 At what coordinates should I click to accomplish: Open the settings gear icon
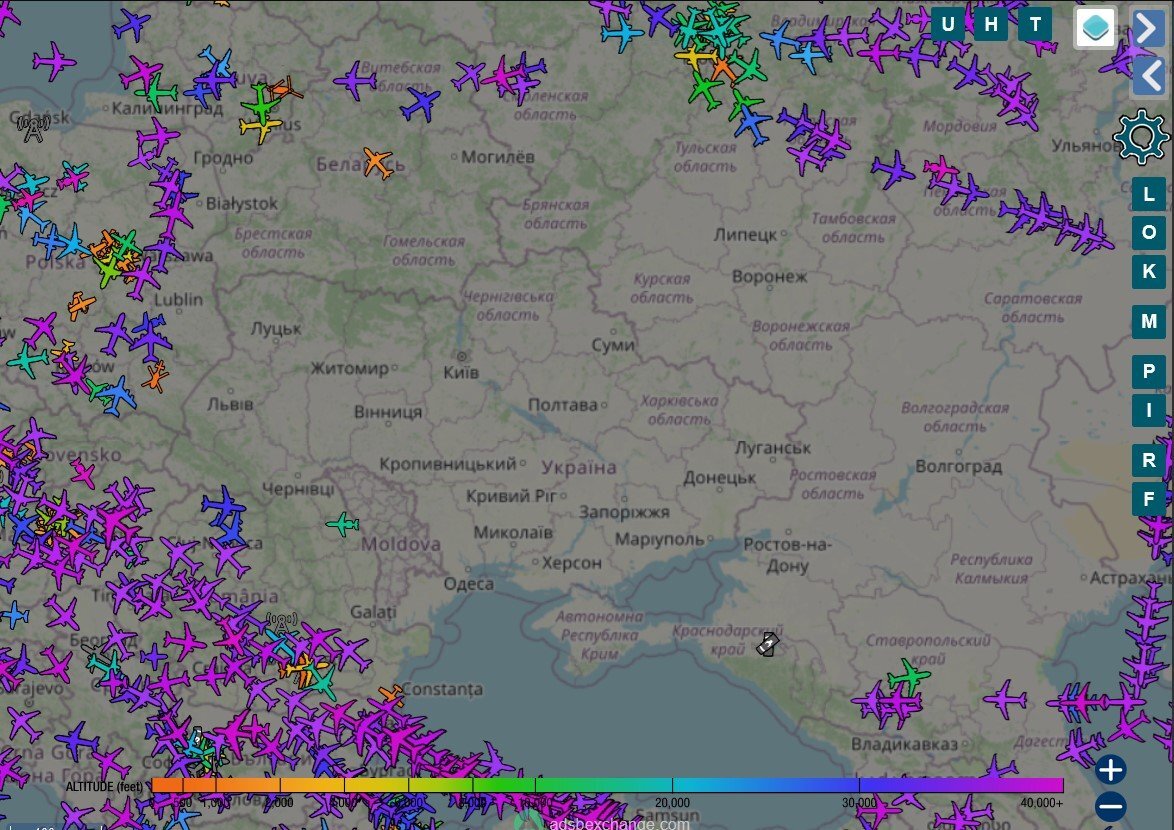1141,137
